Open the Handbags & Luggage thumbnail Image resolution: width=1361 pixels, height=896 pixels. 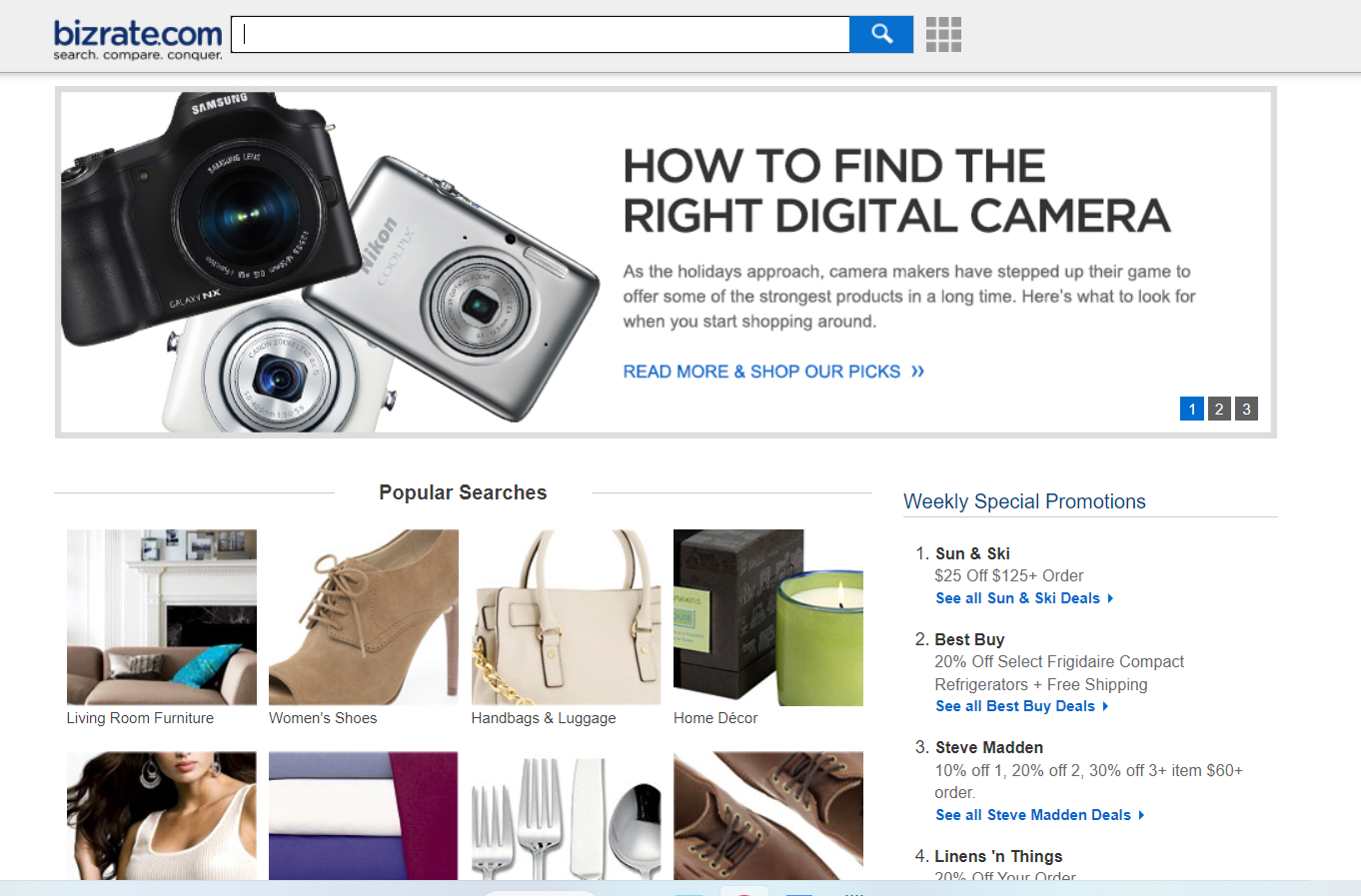tap(567, 617)
